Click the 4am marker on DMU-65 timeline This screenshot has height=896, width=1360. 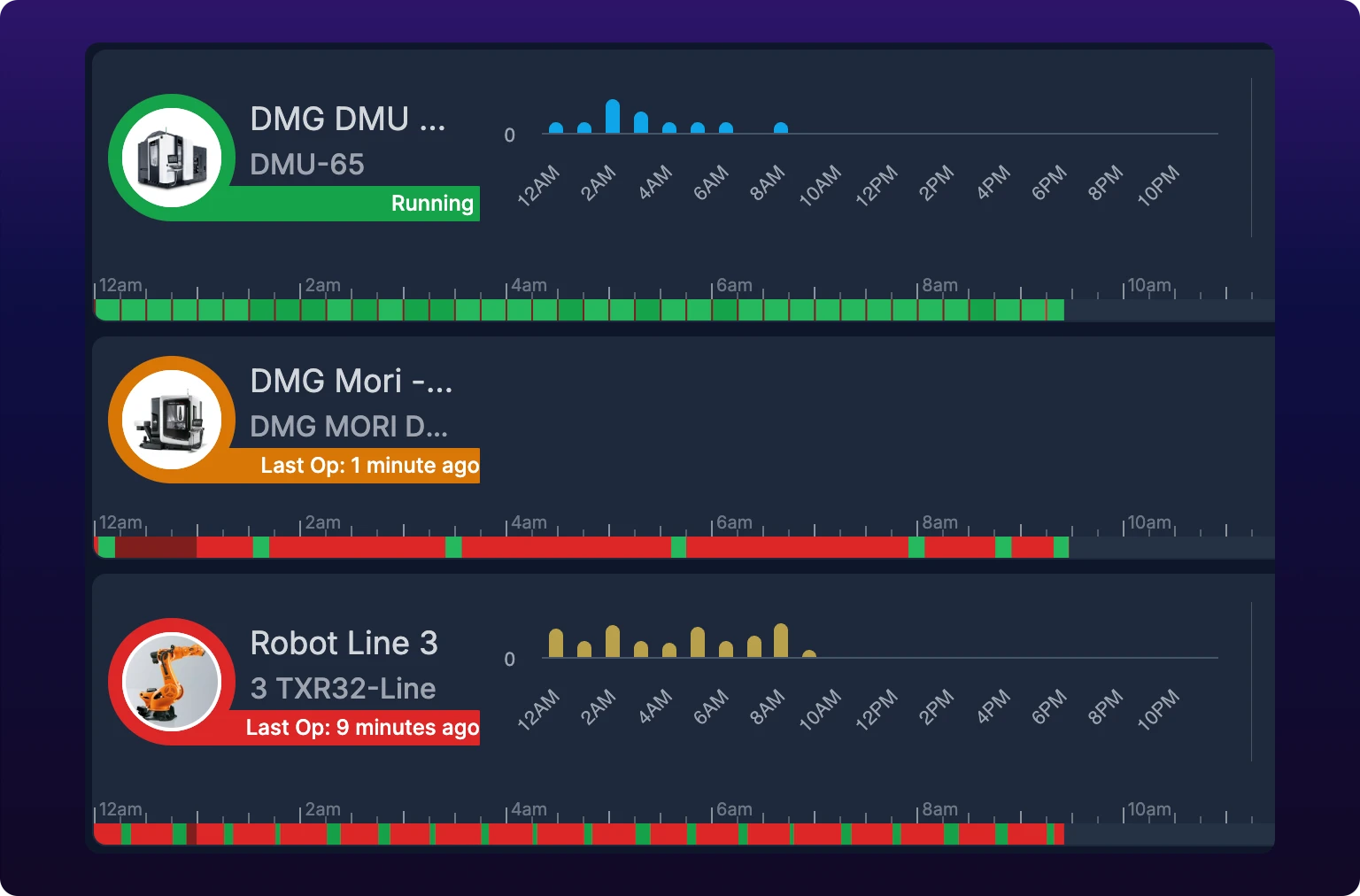coord(529,285)
